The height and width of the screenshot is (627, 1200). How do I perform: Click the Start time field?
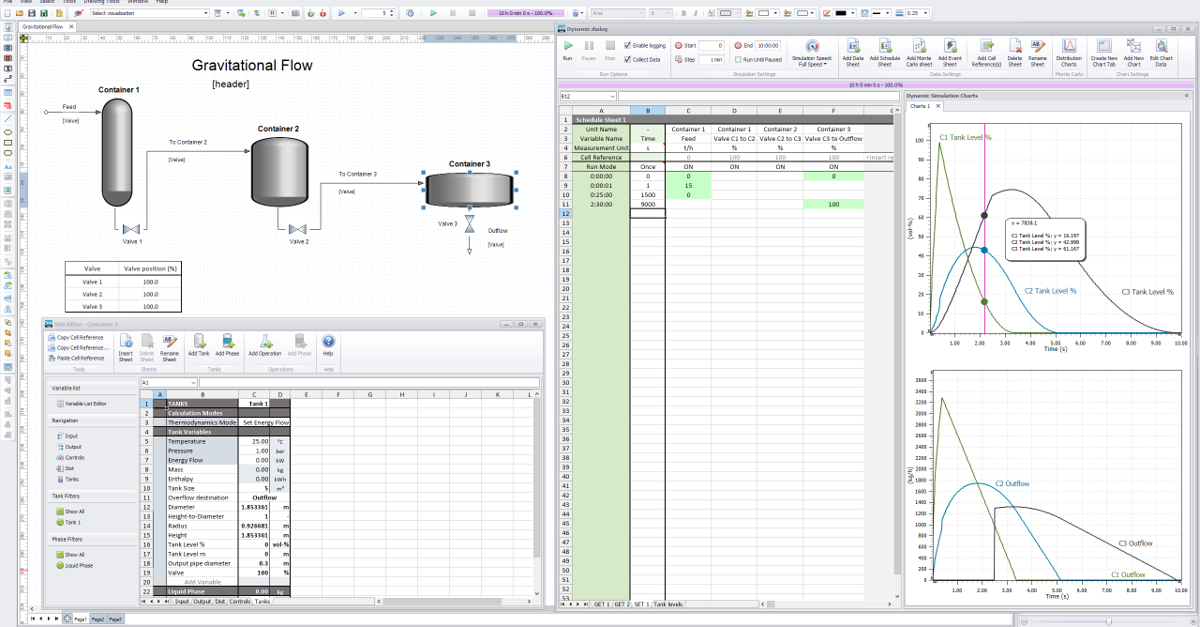[711, 46]
